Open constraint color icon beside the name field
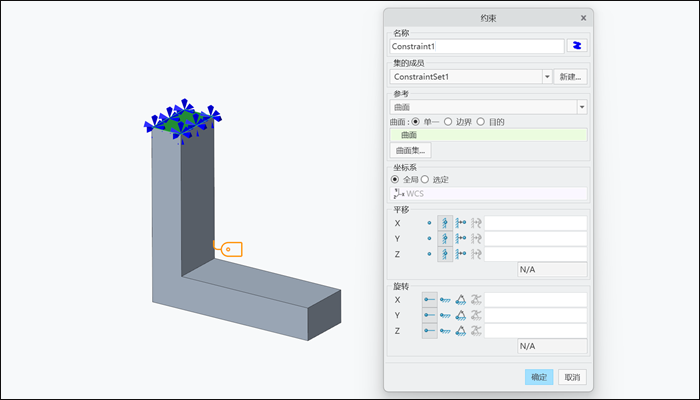This screenshot has height=400, width=700. pos(577,46)
